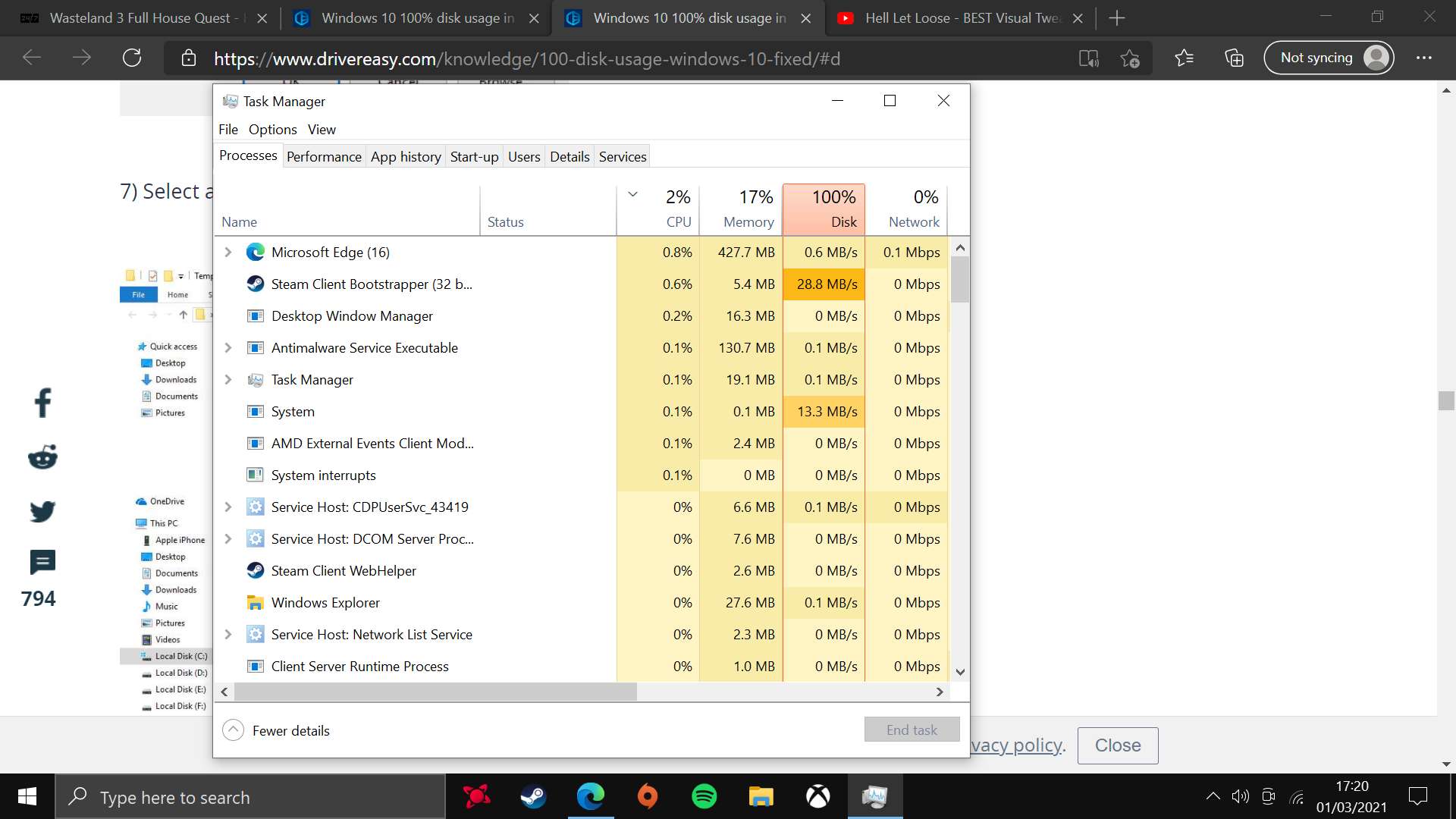
Task: Share page via Facebook icon
Action: 42,403
